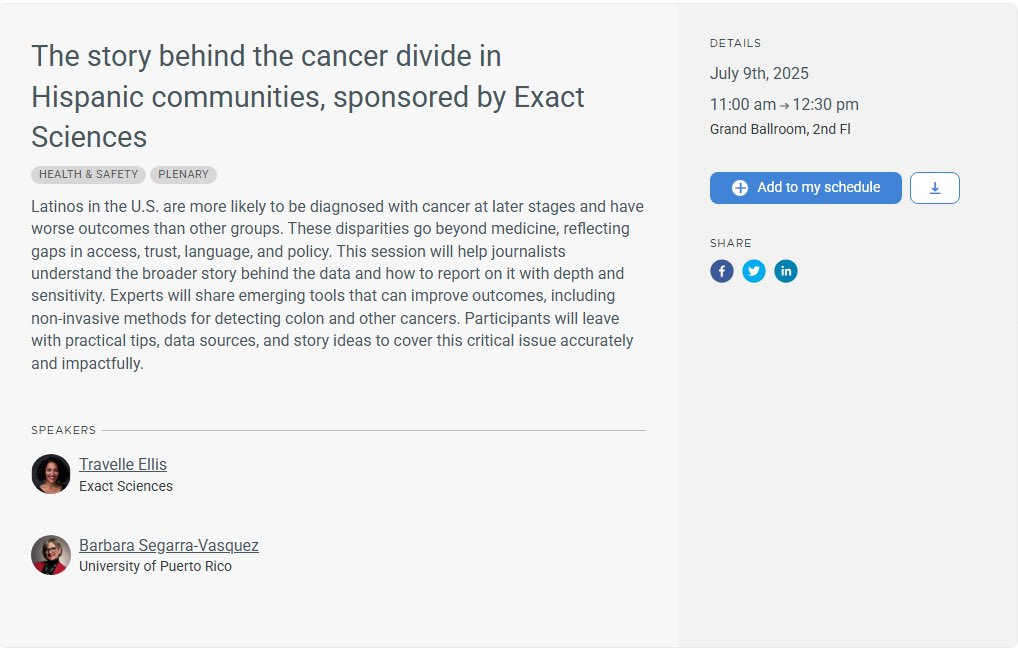Screen dimensions: 1018x648
Task: Click the SPEAKERS section heading
Action: pos(64,430)
